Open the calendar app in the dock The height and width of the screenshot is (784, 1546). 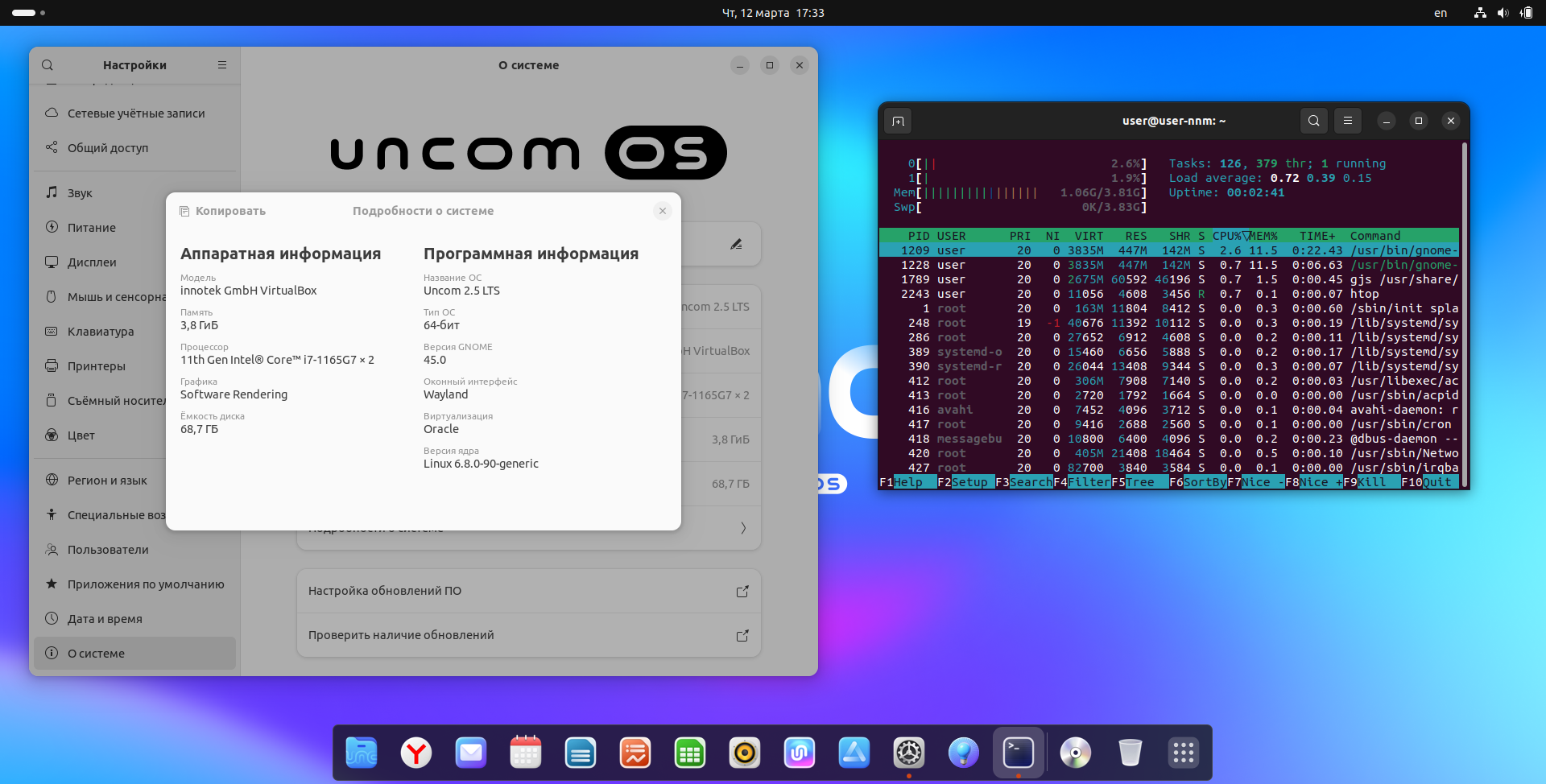click(526, 753)
